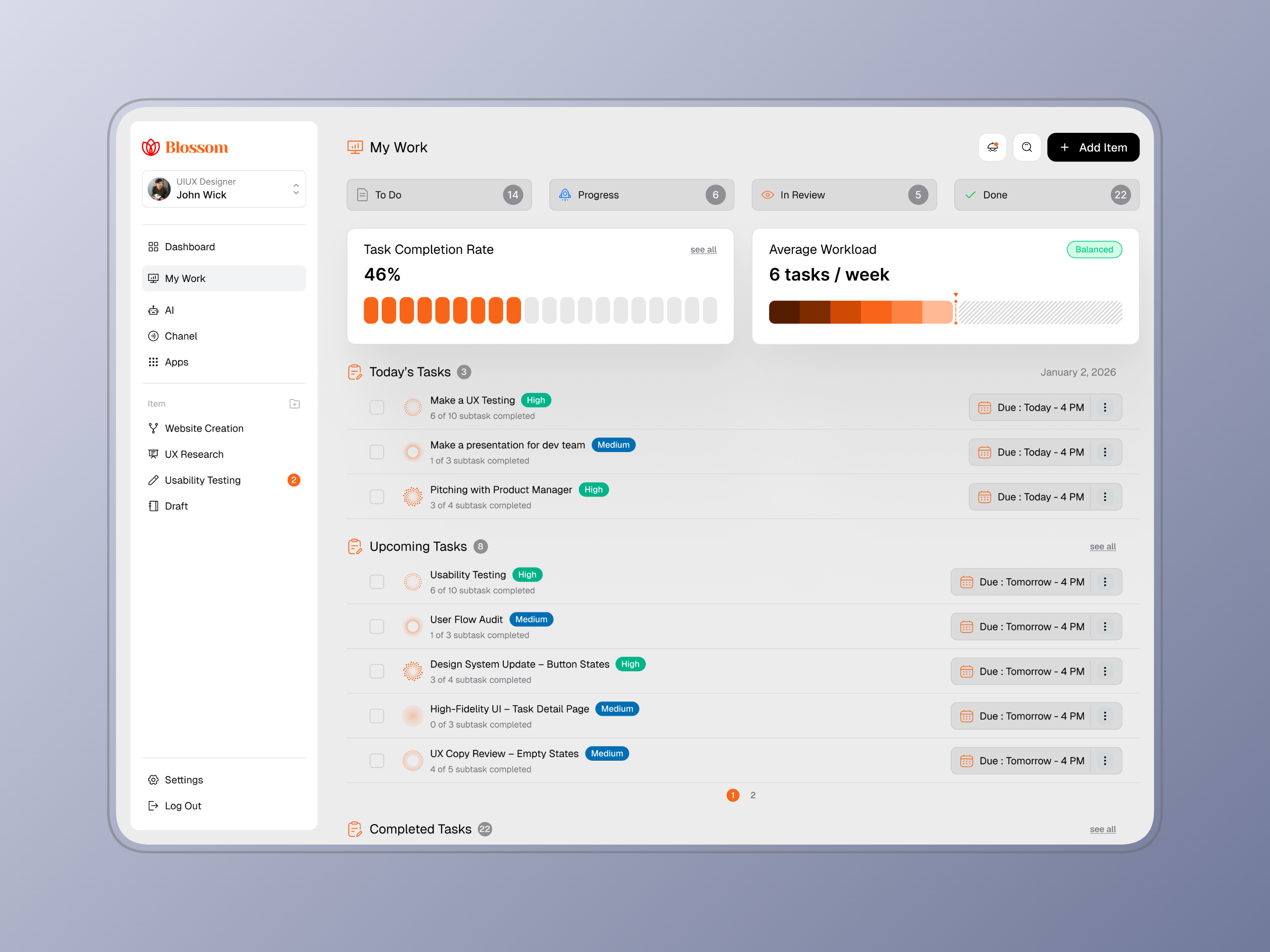The image size is (1270, 952).
Task: Open Usability Testing item in sidebar
Action: [x=223, y=480]
